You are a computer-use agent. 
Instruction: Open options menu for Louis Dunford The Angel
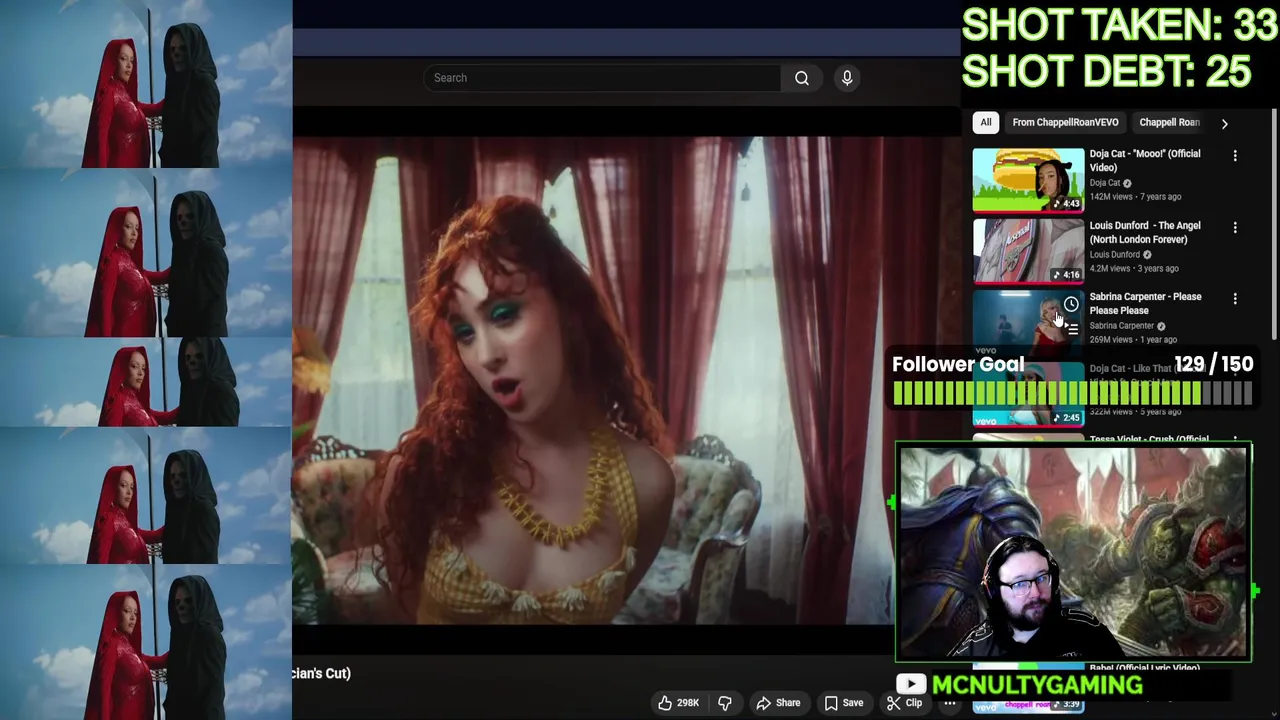click(x=1235, y=228)
